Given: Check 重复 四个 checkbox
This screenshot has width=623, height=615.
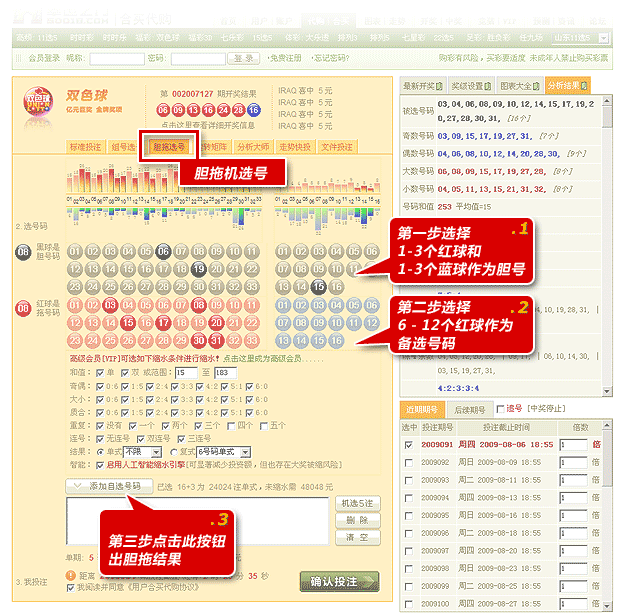Looking at the screenshot, I should pos(231,426).
